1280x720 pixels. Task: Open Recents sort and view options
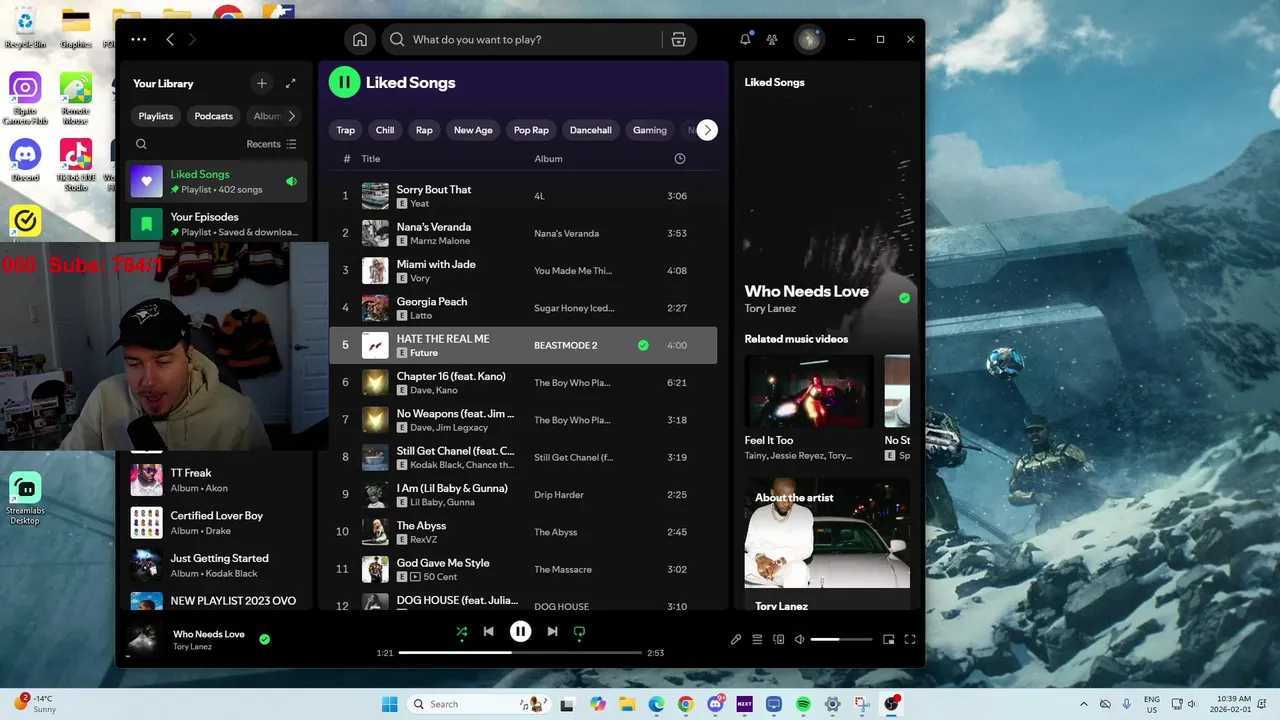[x=271, y=144]
